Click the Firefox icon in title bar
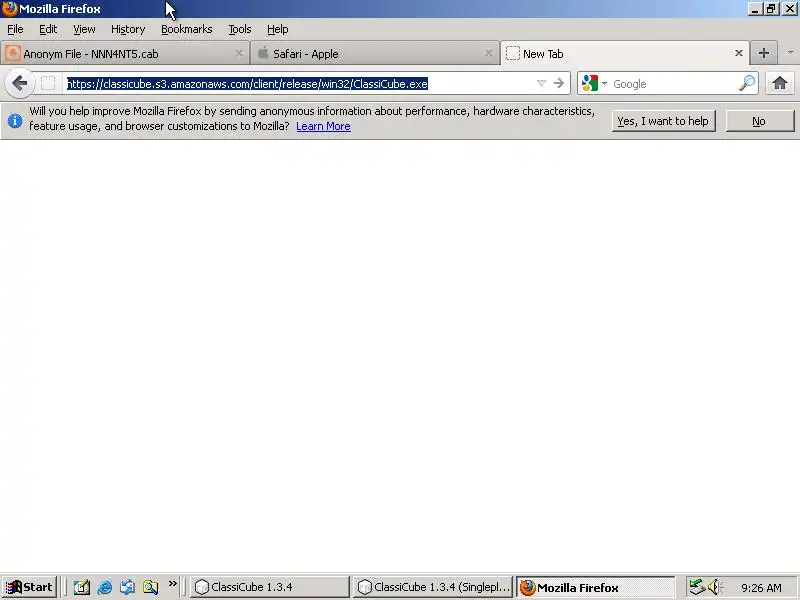The height and width of the screenshot is (600, 800). [9, 9]
